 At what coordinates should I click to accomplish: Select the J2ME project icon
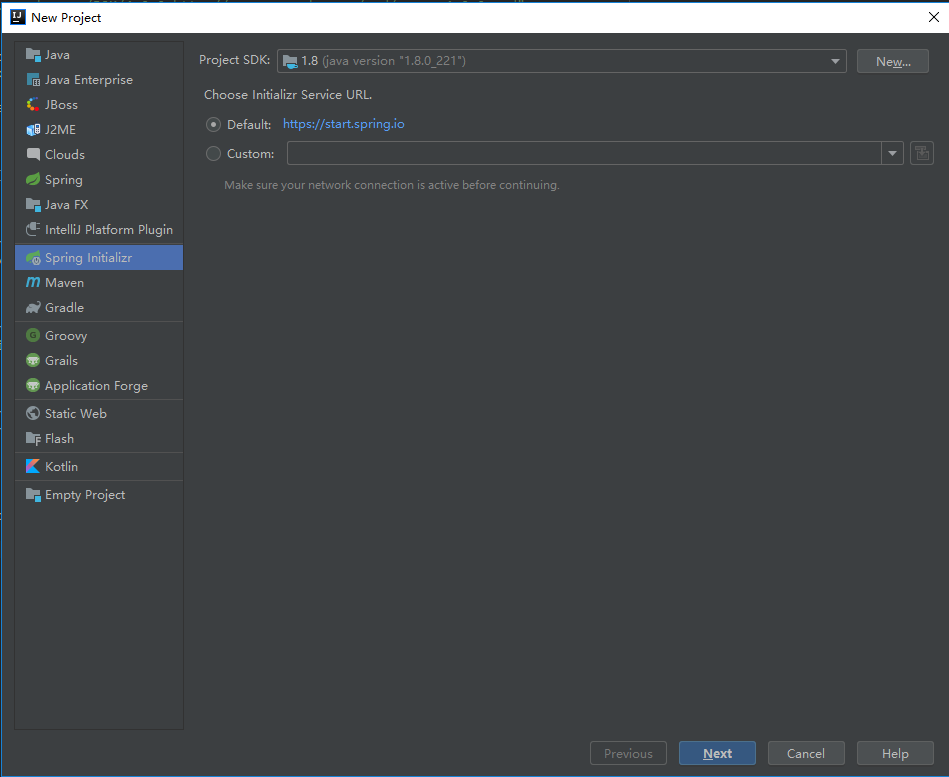click(x=33, y=130)
